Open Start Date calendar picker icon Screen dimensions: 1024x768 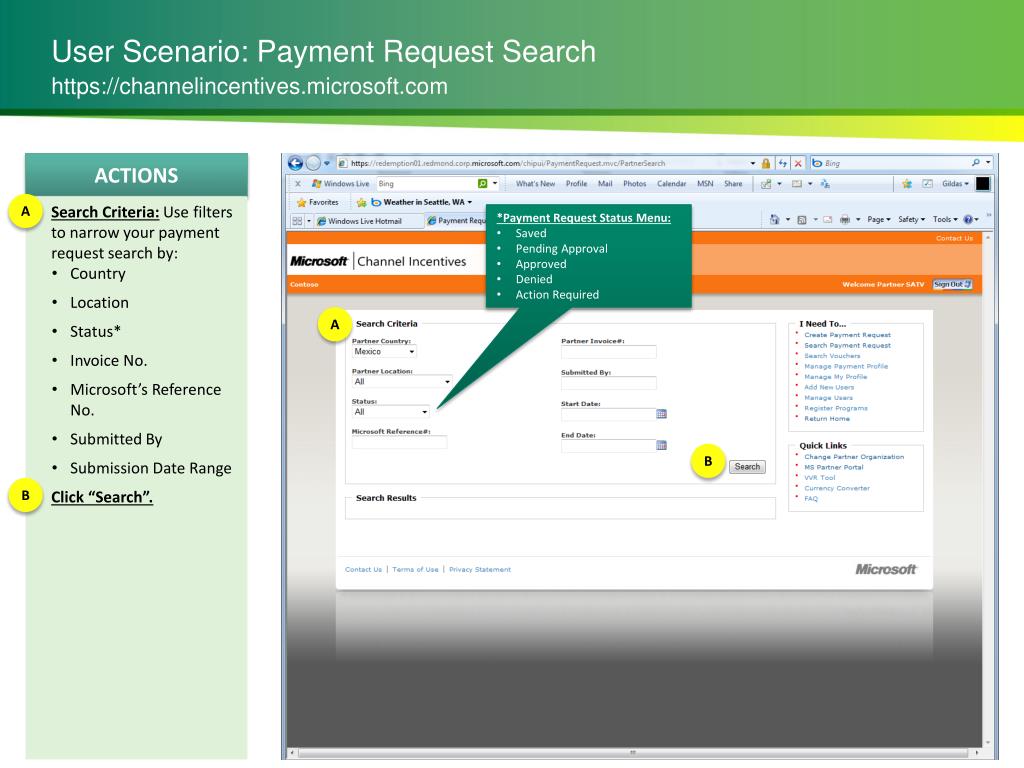662,414
